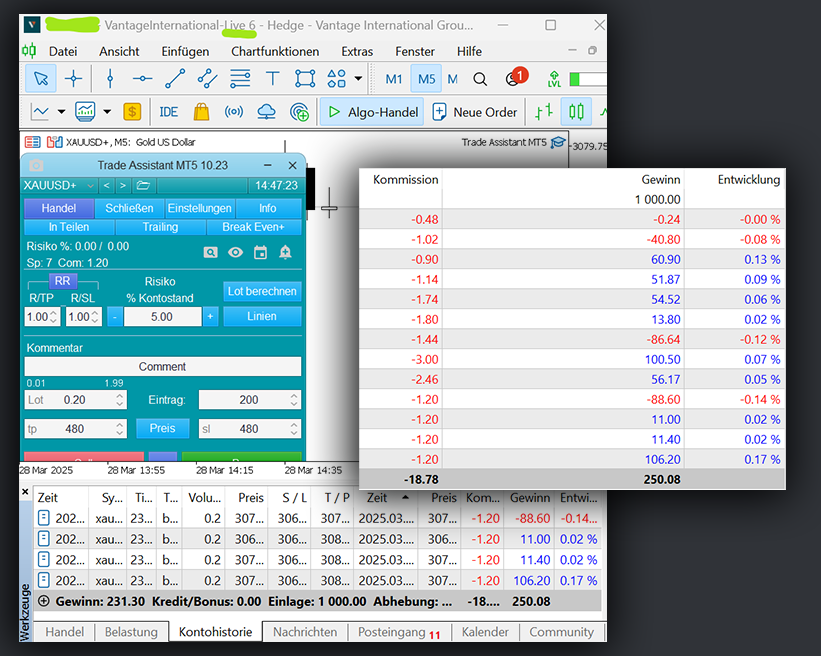The image size is (821, 656).
Task: Expand the XAUUSD+ symbol dropdown
Action: [x=91, y=185]
